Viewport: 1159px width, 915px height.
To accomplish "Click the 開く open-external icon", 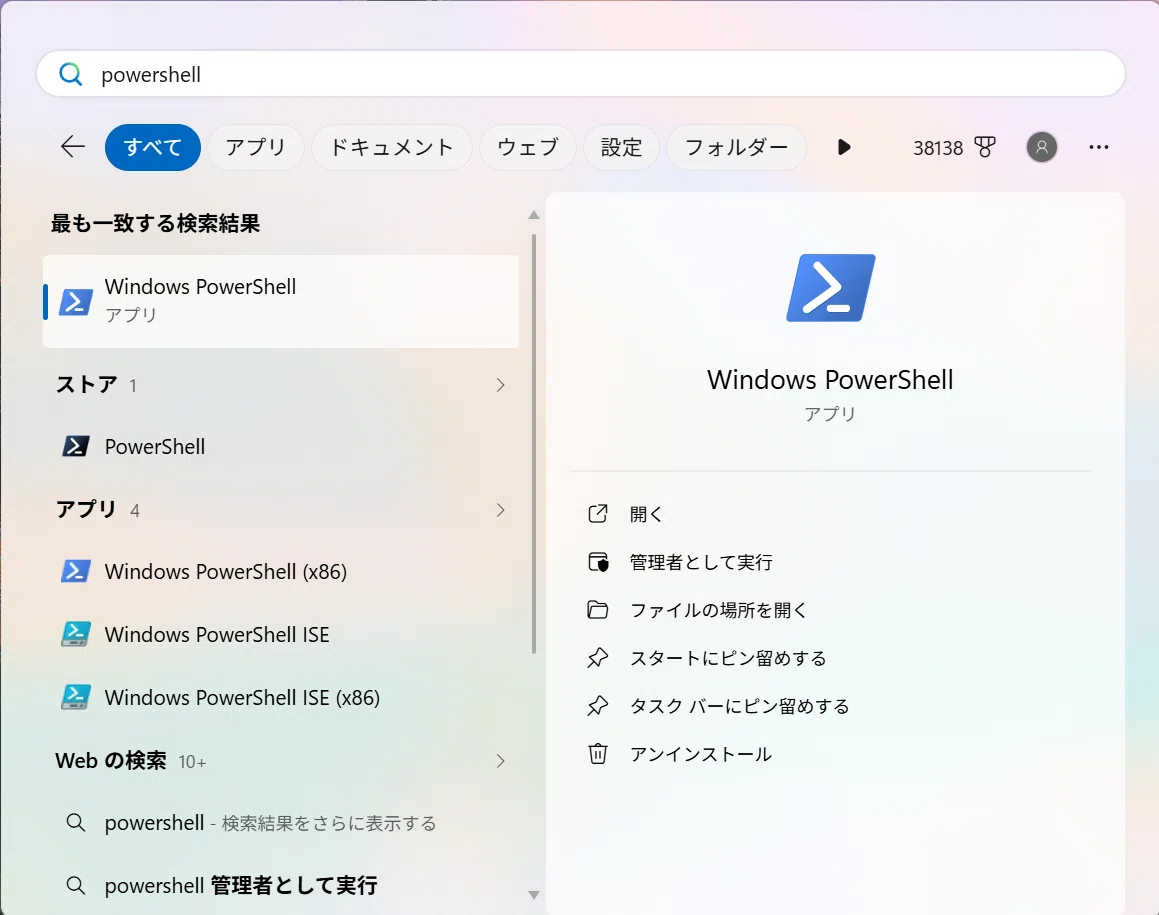I will (597, 514).
